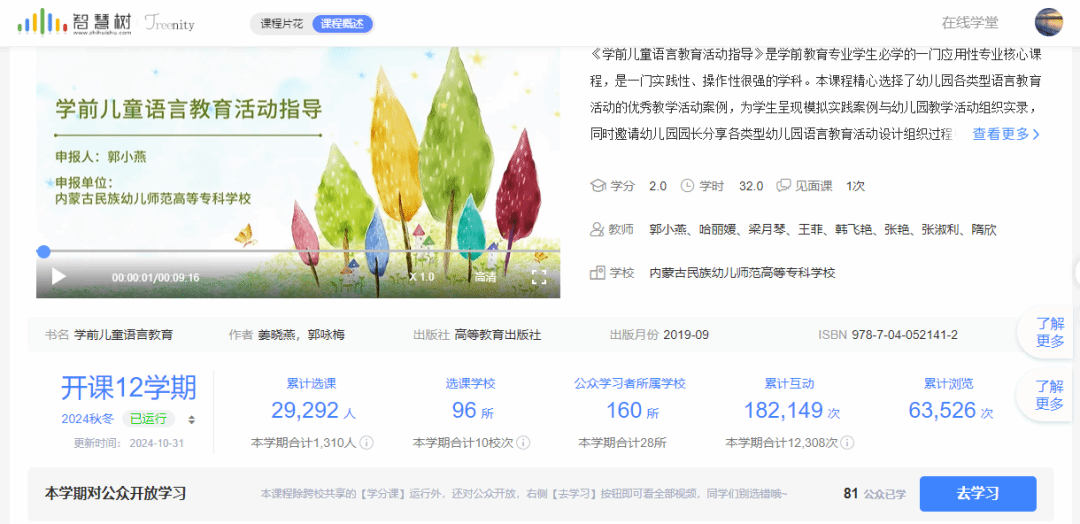Select the 课程概述 toggle option

pyautogui.click(x=341, y=23)
